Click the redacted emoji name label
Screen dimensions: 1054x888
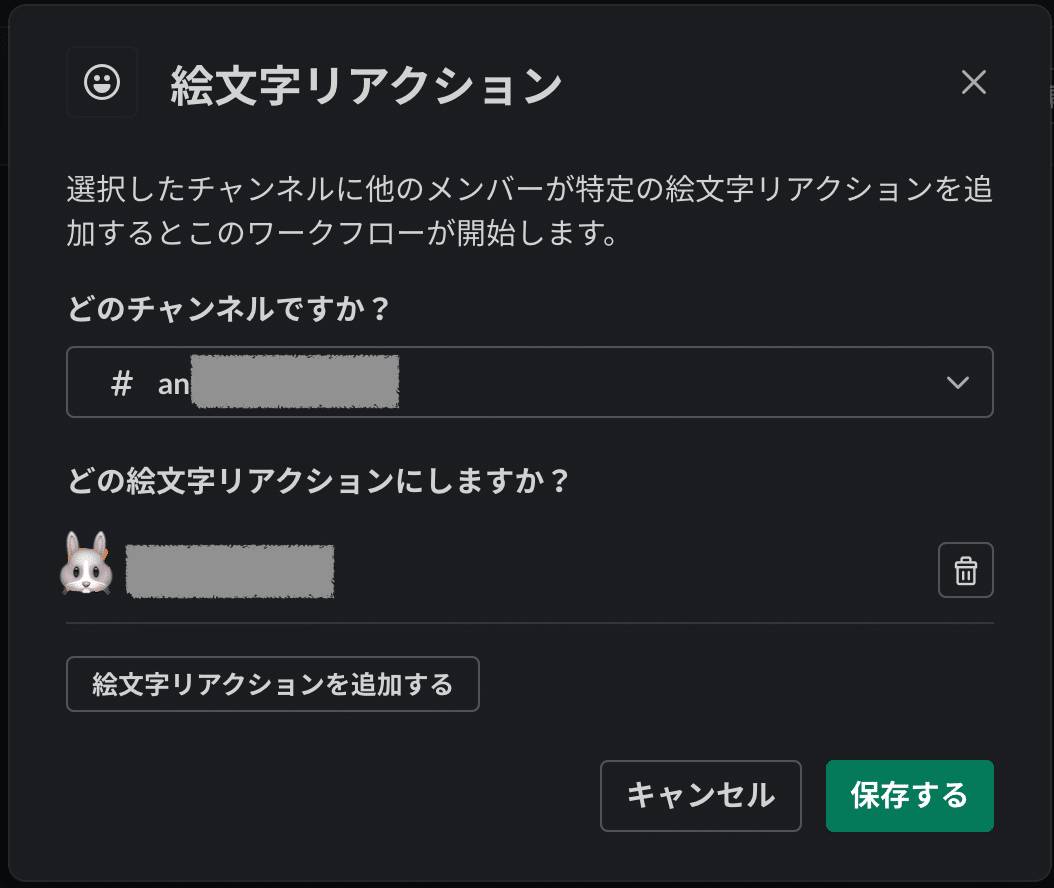pyautogui.click(x=230, y=569)
